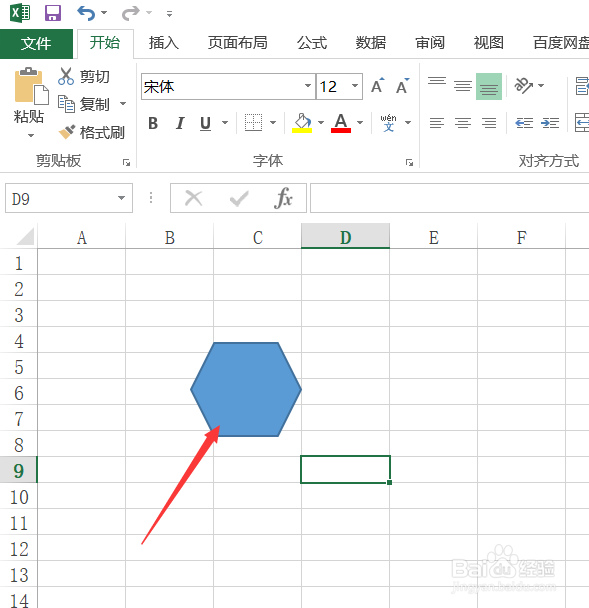The height and width of the screenshot is (608, 589).
Task: Click inside the formula bar
Action: (x=450, y=198)
